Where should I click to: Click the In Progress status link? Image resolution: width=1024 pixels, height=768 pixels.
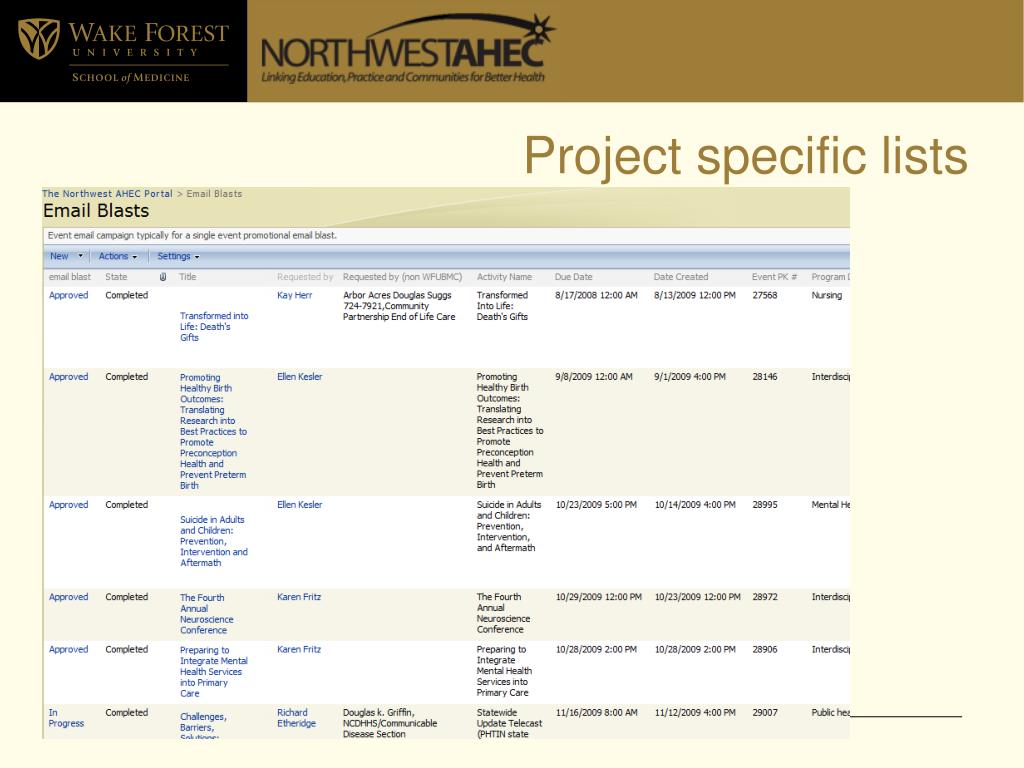click(66, 718)
